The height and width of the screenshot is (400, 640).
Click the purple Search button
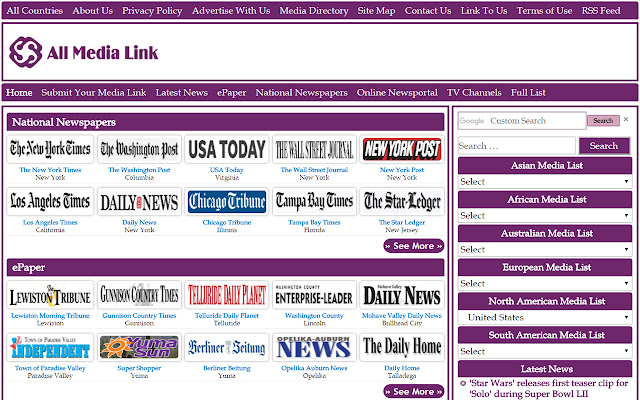click(x=604, y=146)
